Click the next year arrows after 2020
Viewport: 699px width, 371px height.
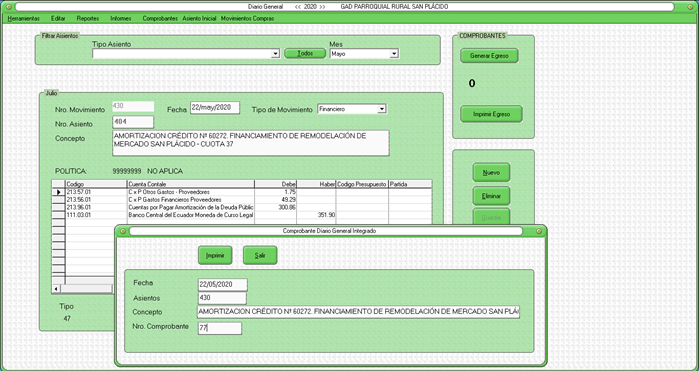(x=322, y=7)
